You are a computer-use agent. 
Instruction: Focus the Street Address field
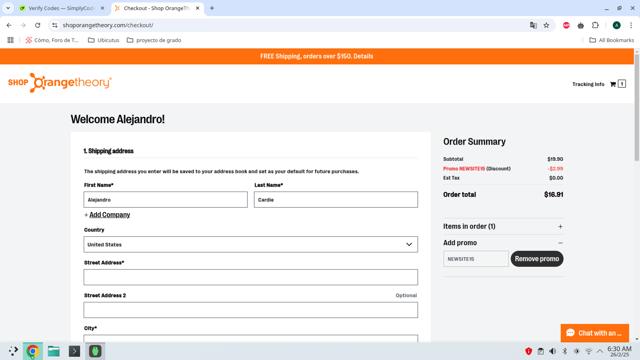[251, 277]
